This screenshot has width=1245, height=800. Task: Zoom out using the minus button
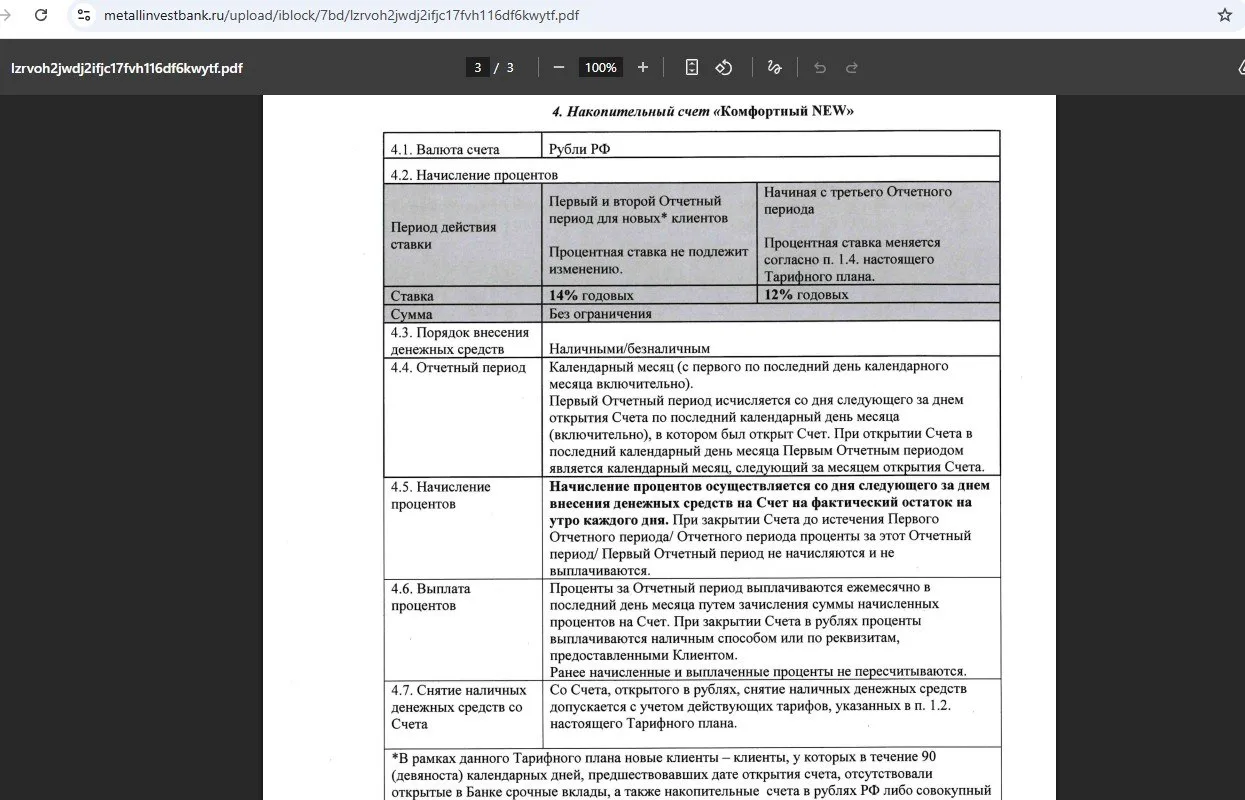coord(559,67)
